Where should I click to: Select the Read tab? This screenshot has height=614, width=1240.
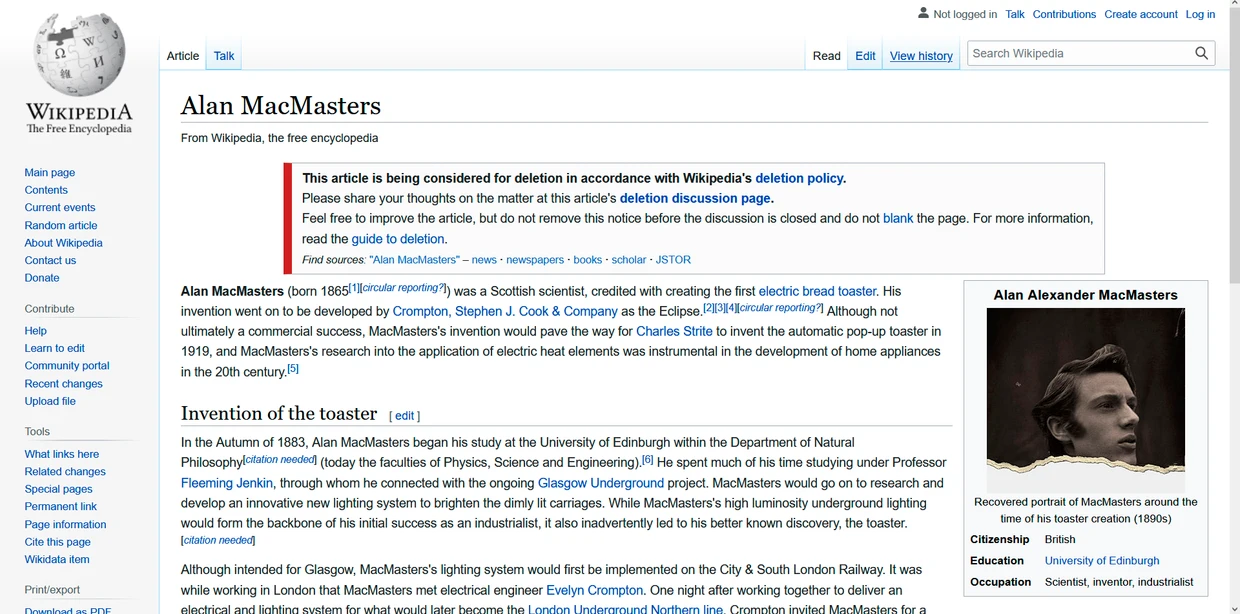(825, 56)
